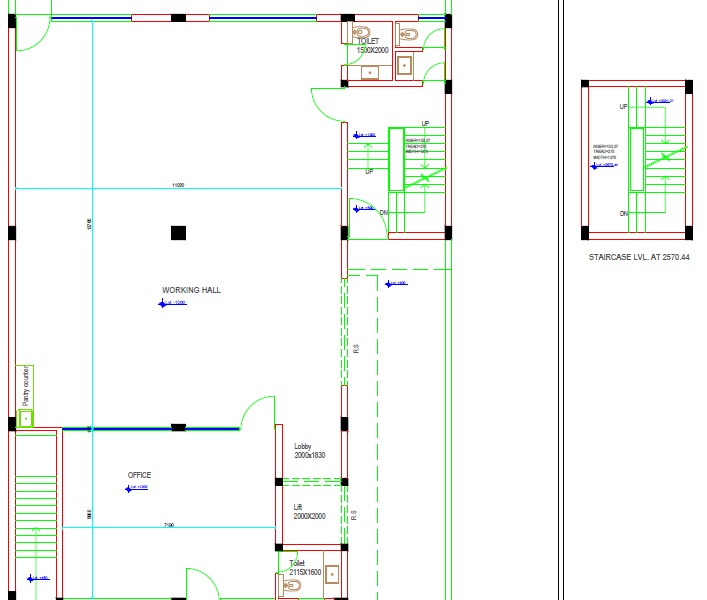Select the TOILET 1500X2000 label

(x=372, y=46)
